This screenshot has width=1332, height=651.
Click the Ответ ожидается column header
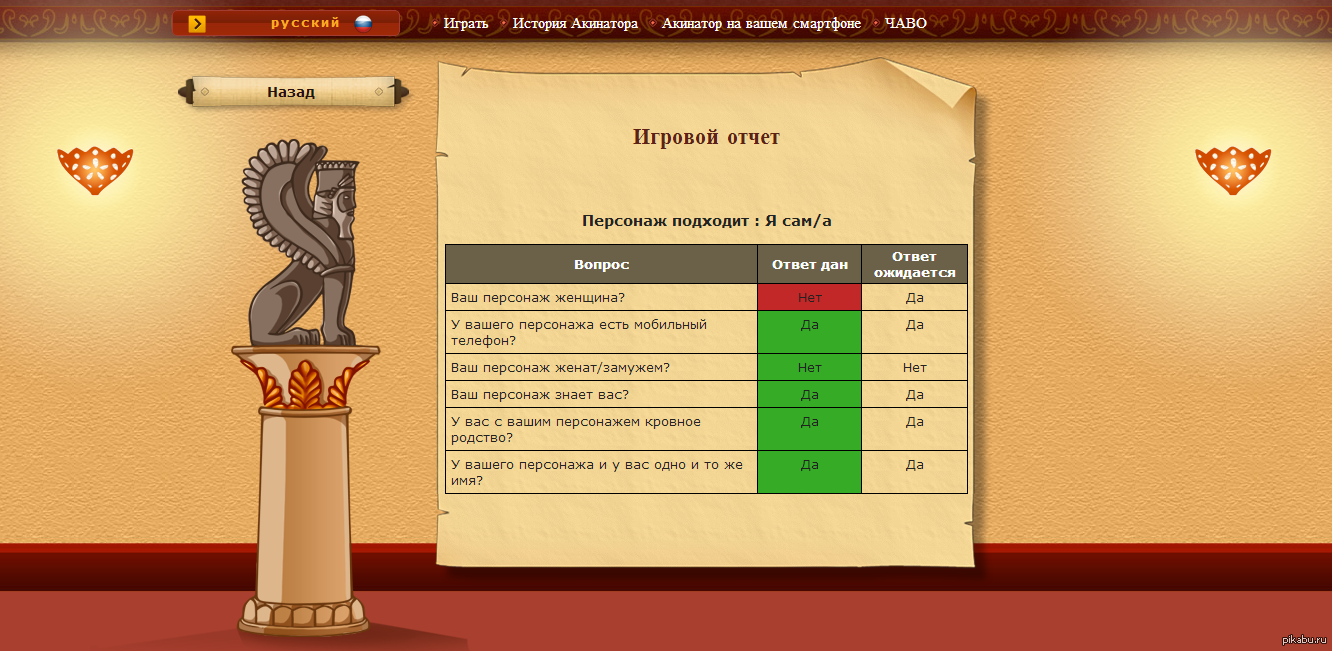(914, 264)
